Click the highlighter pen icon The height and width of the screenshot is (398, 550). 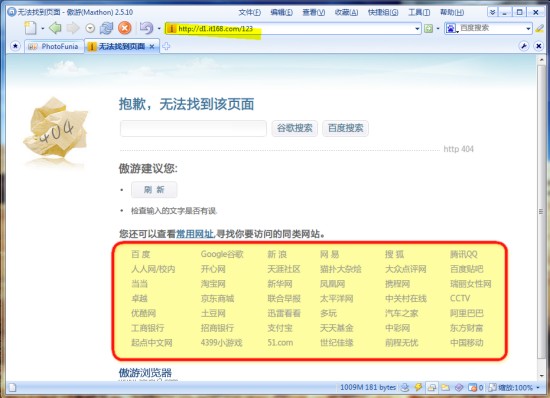(540, 28)
